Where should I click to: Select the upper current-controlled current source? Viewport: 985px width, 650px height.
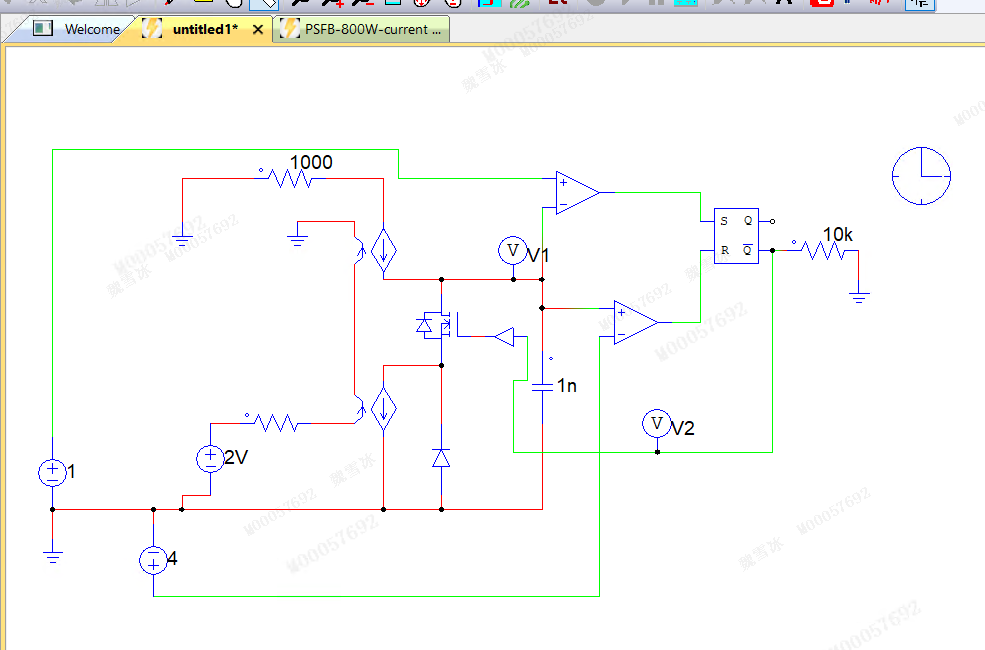coord(383,251)
